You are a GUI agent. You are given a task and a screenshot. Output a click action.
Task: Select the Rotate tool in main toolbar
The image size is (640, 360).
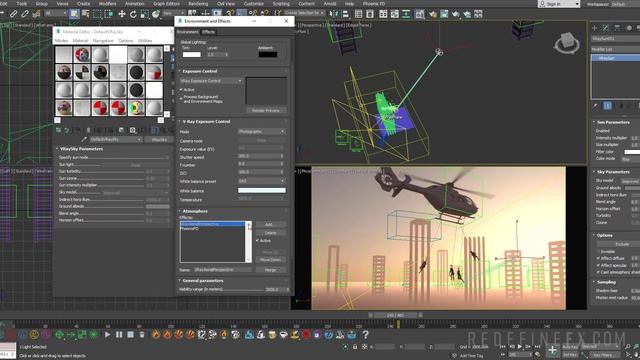[133, 14]
